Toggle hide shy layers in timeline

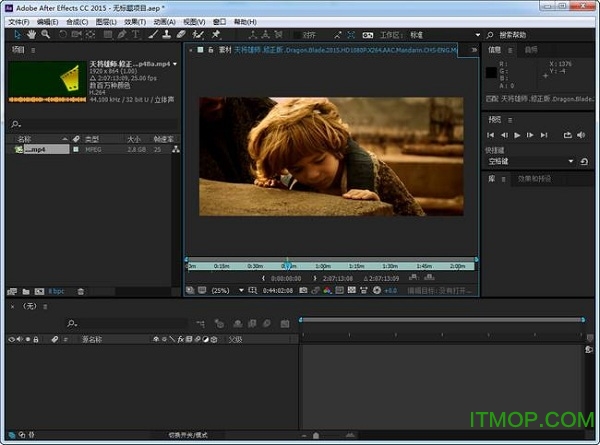pos(238,324)
